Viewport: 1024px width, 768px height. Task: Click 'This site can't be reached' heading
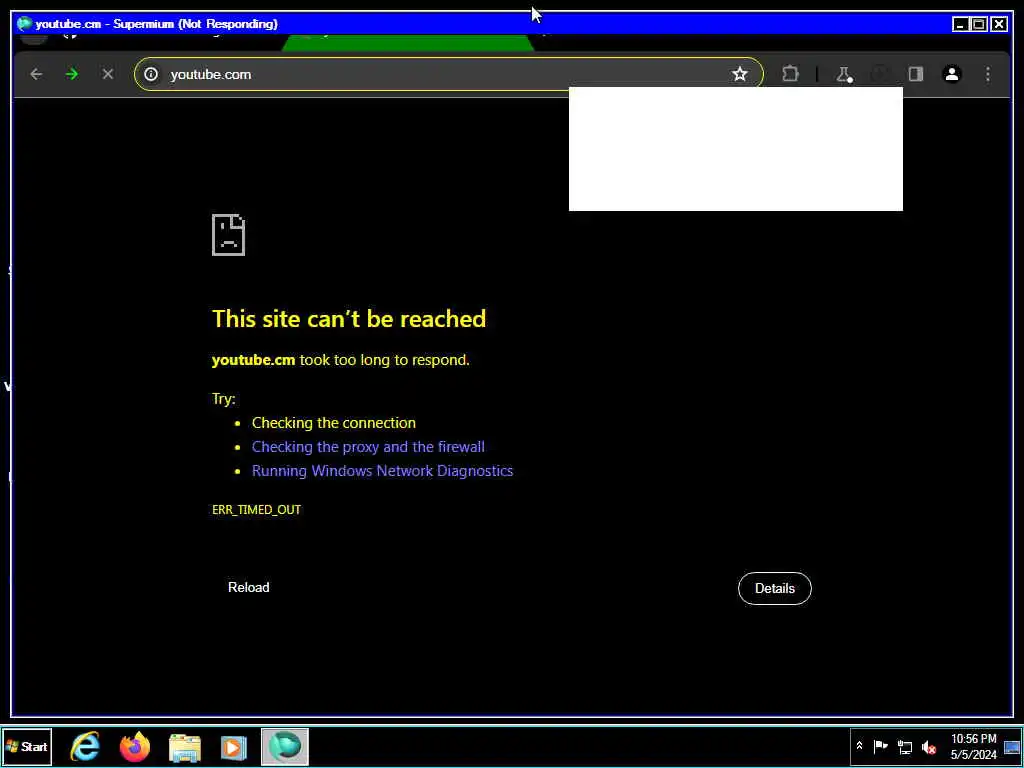[x=349, y=319]
